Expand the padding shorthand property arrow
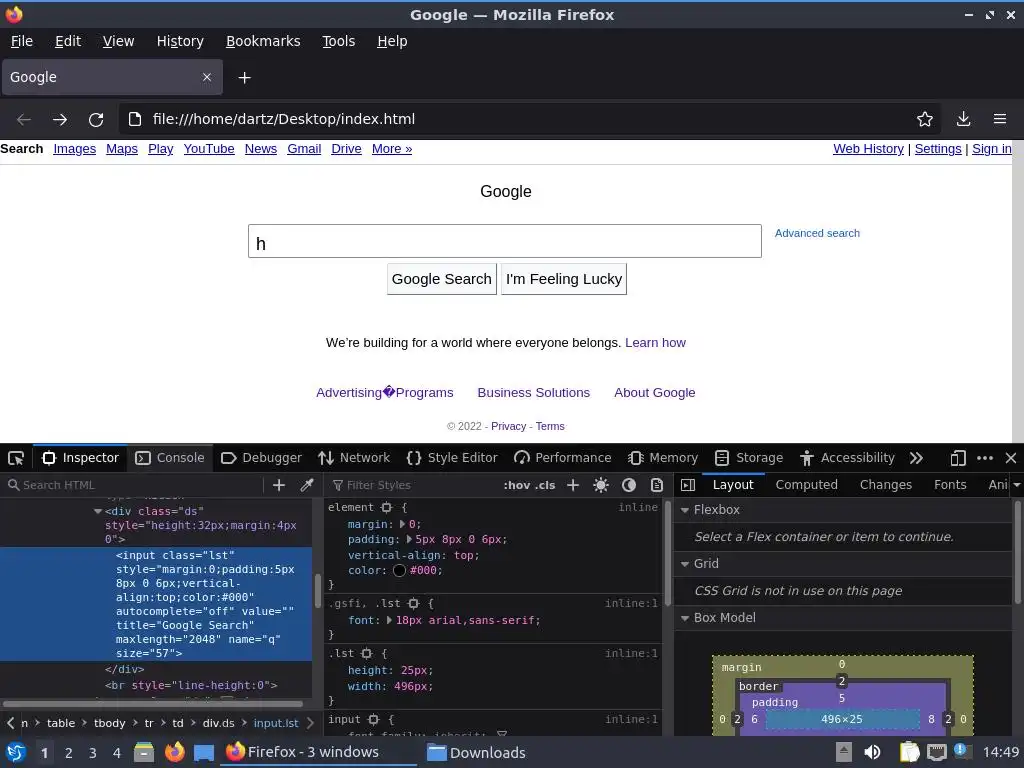Screen dimensions: 1024x768 tap(409, 539)
